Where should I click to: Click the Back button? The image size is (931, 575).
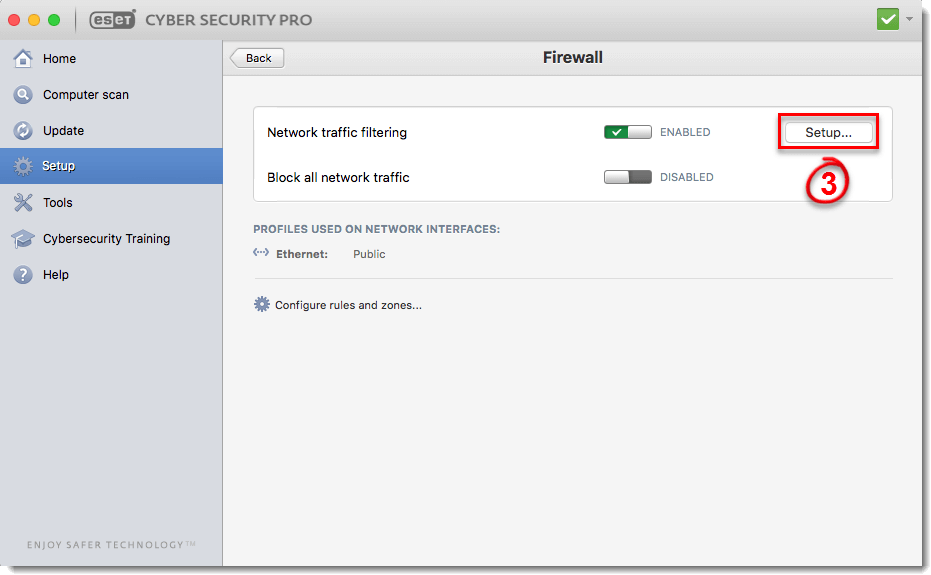pos(257,58)
